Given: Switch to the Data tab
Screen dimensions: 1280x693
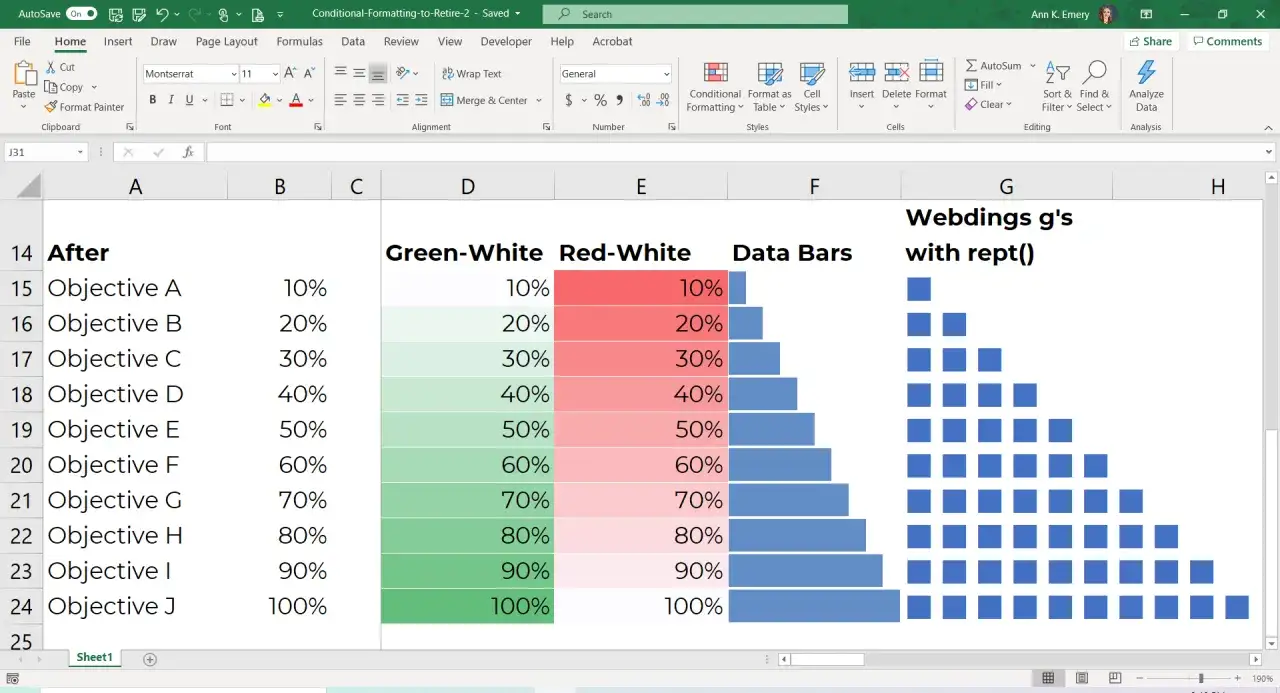Looking at the screenshot, I should pos(353,42).
